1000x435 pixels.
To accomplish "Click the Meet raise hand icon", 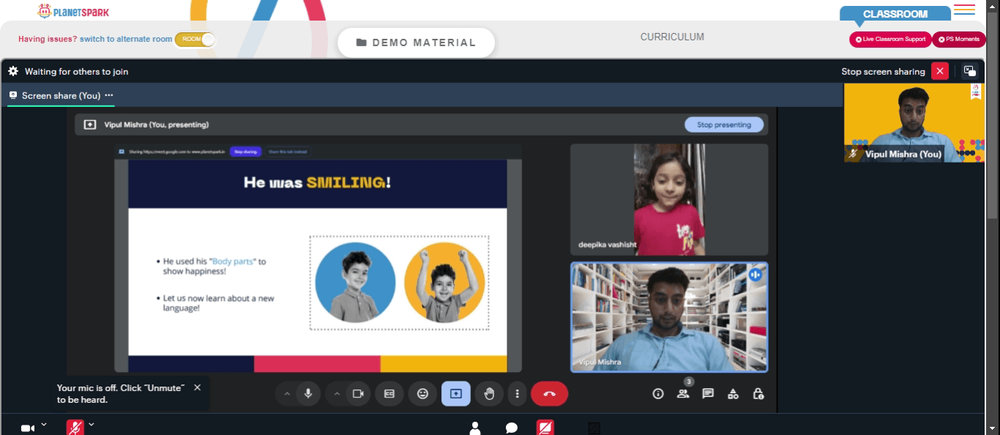I will point(489,394).
